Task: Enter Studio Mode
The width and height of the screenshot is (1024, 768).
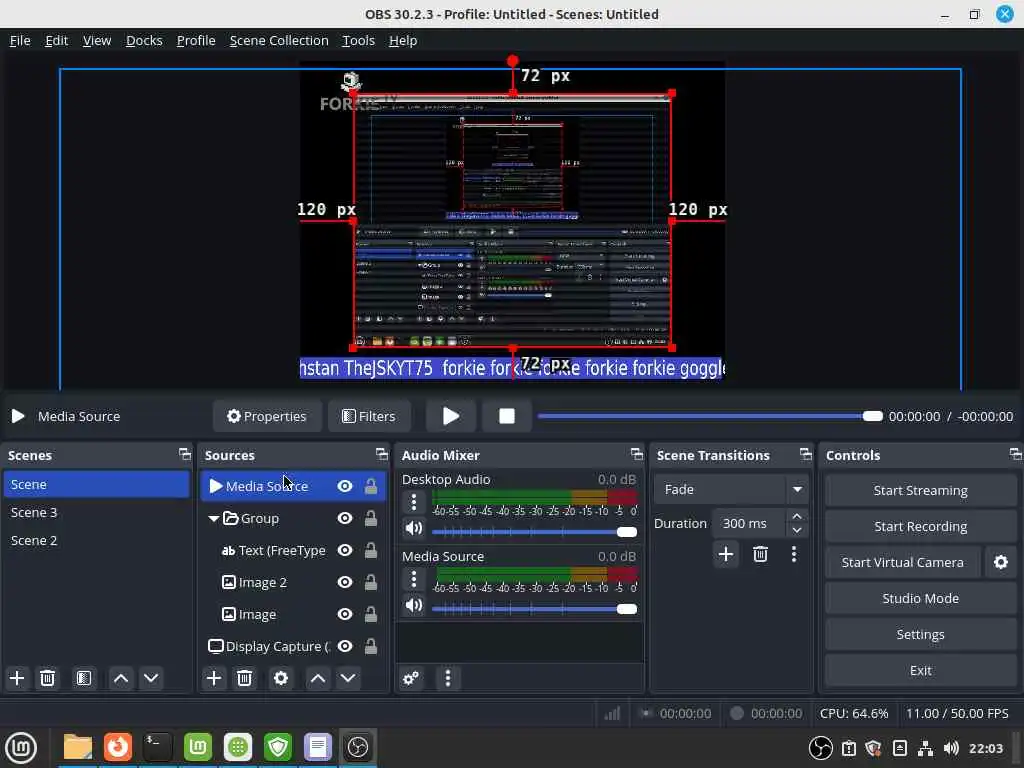Action: [920, 598]
